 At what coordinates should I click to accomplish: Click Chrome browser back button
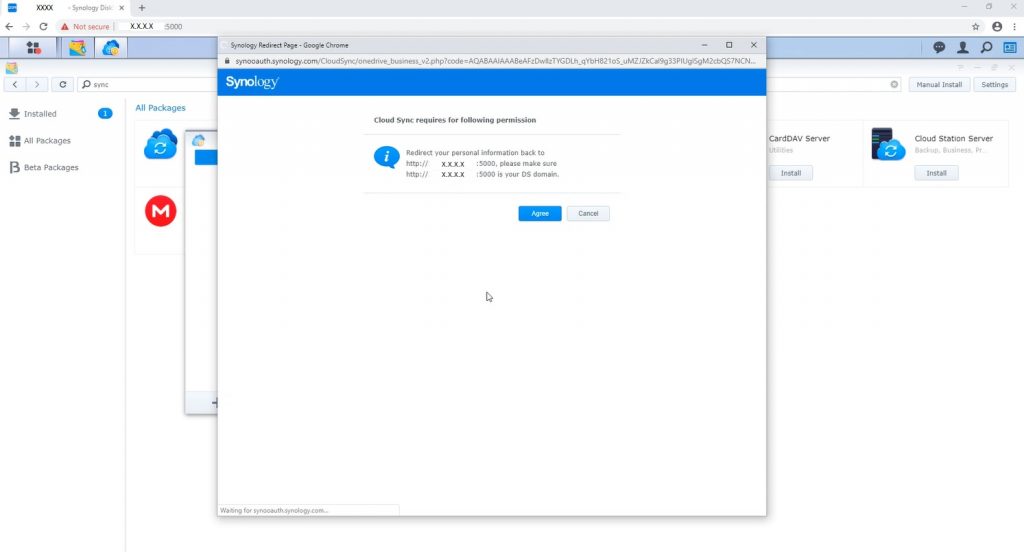click(9, 27)
